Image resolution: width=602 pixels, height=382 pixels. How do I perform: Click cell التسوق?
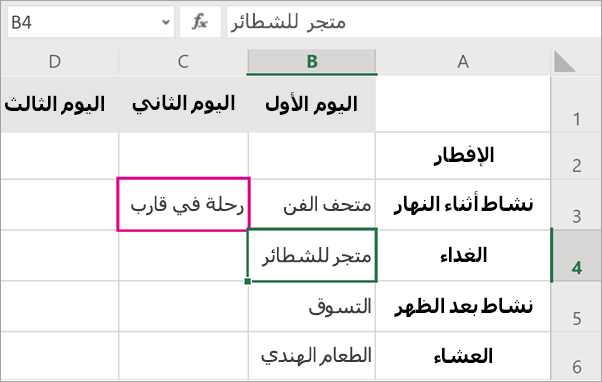coord(312,306)
